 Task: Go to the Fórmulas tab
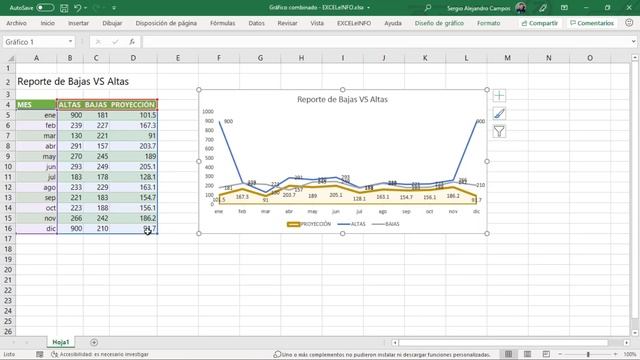pyautogui.click(x=222, y=23)
